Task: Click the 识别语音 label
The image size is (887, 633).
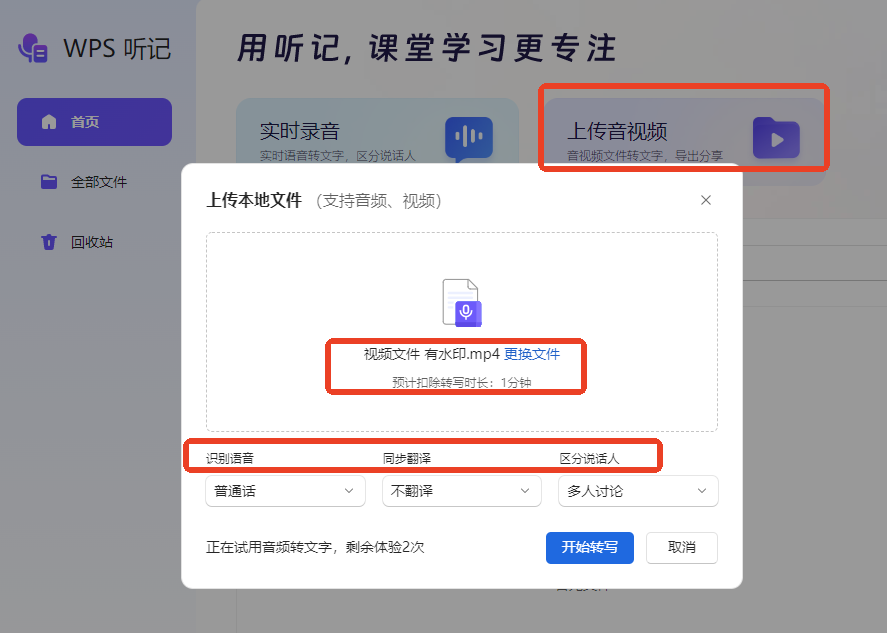Action: 230,459
